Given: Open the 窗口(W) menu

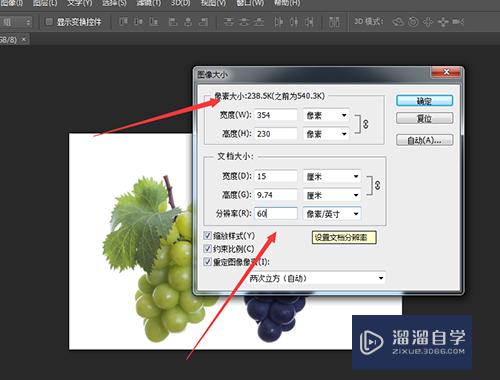Looking at the screenshot, I should (250, 3).
